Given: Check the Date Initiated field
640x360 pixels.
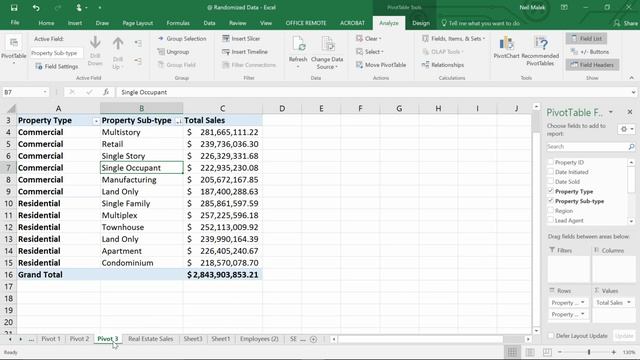Looking at the screenshot, I should click(551, 172).
